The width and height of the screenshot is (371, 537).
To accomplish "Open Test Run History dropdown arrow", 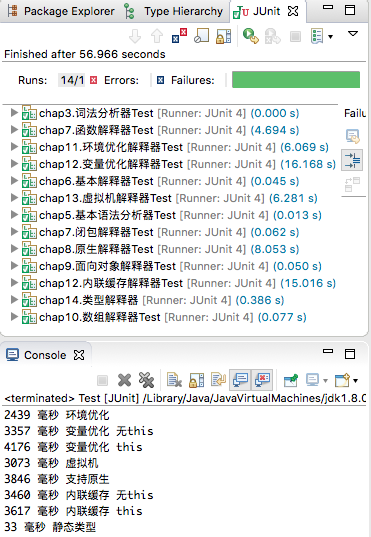I will pyautogui.click(x=331, y=37).
